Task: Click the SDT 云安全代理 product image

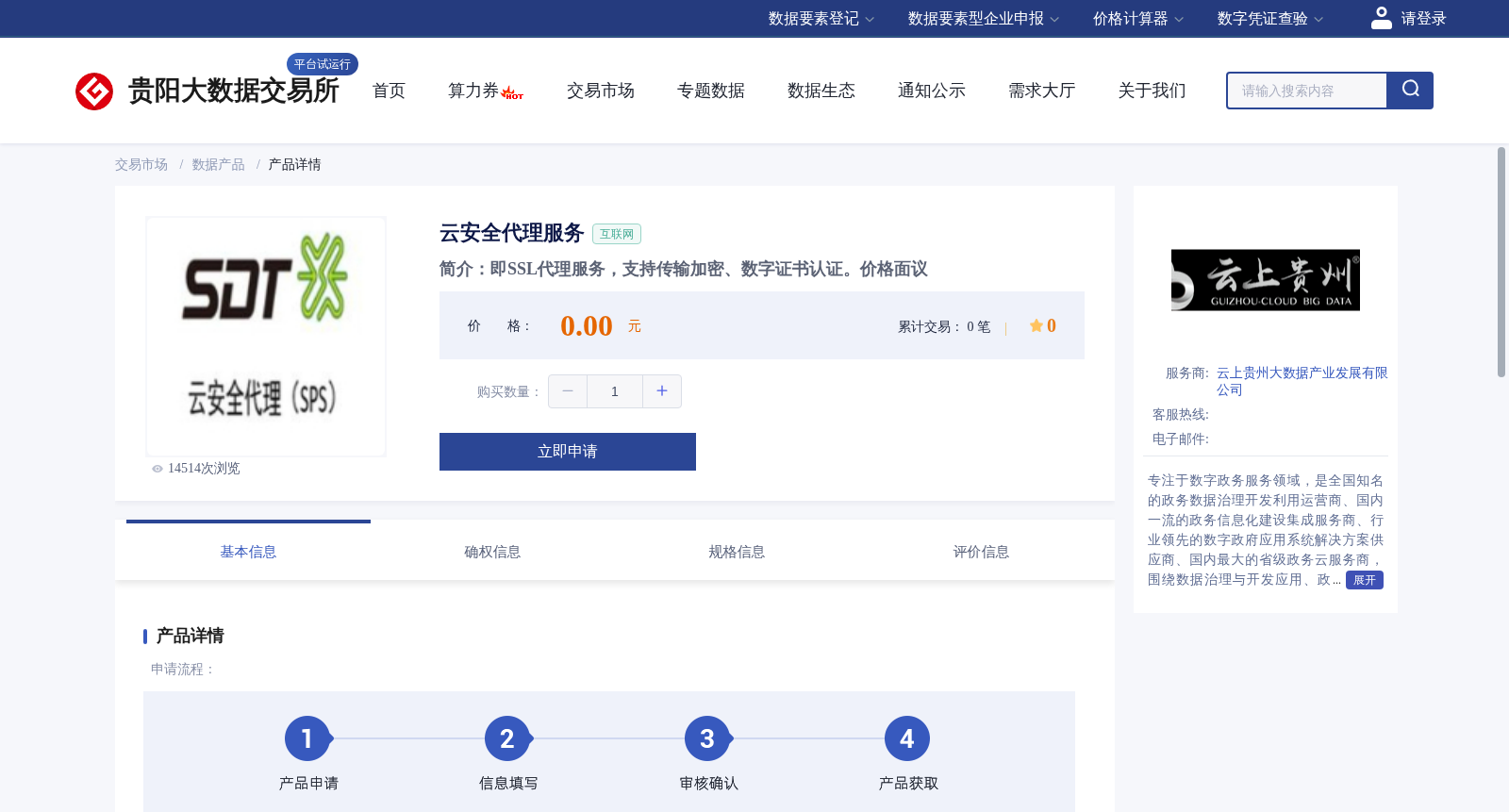Action: (266, 337)
